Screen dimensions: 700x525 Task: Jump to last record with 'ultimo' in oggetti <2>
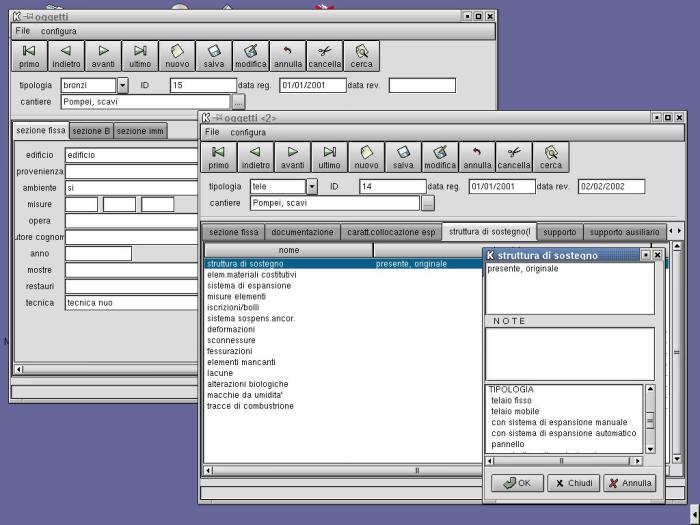329,157
